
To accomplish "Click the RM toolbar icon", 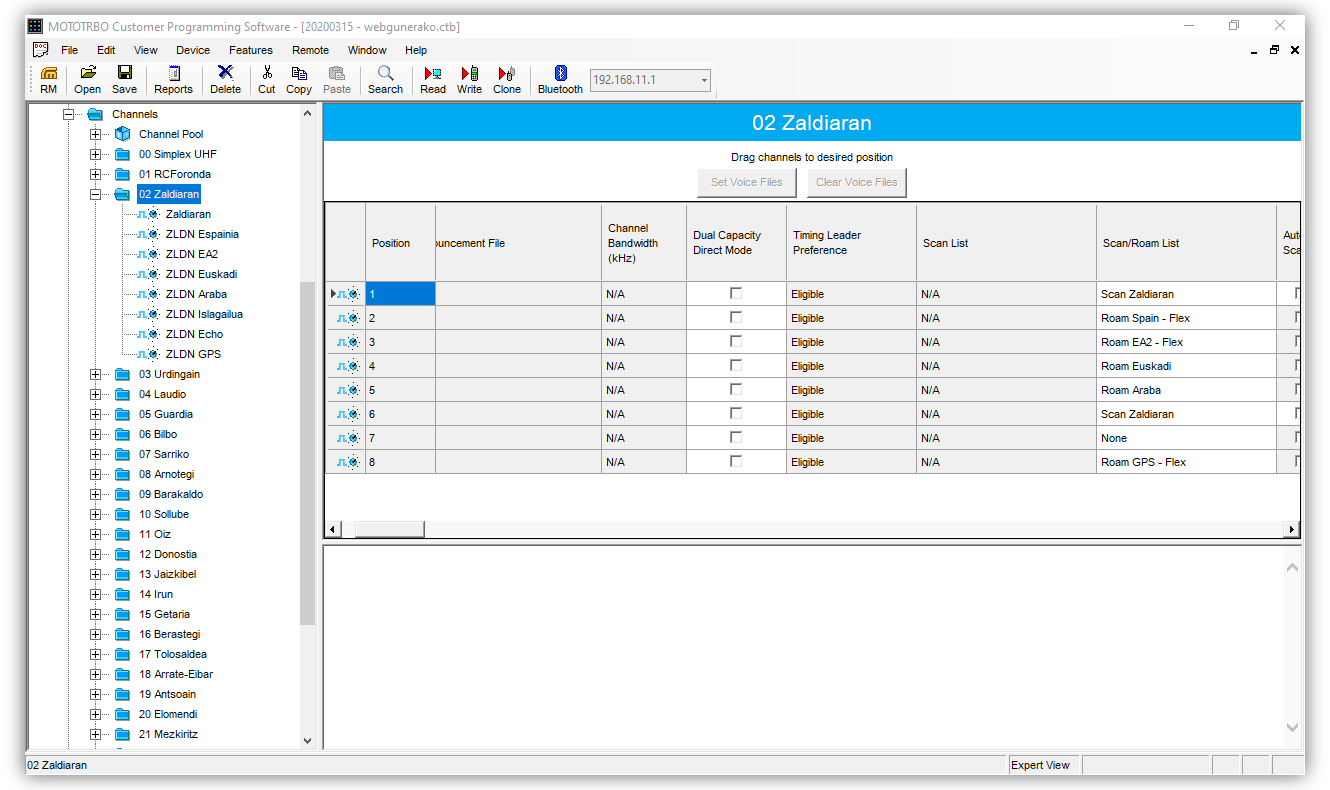I will tap(48, 79).
